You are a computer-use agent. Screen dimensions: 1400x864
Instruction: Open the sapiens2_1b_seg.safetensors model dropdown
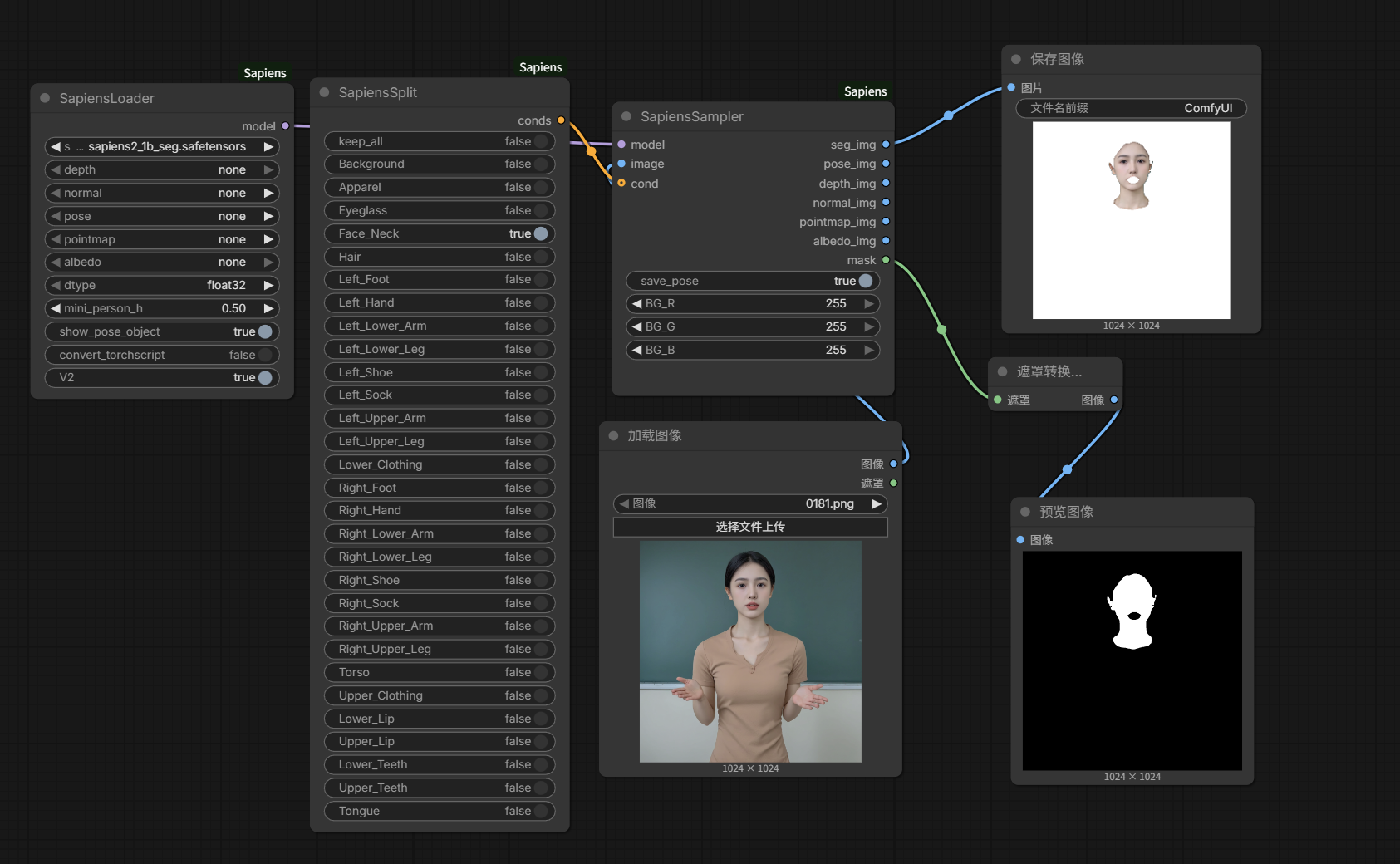point(162,146)
